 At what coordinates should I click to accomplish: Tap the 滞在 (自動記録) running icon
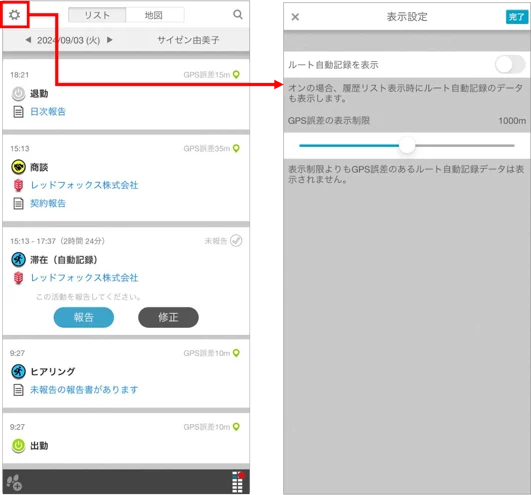[x=18, y=260]
